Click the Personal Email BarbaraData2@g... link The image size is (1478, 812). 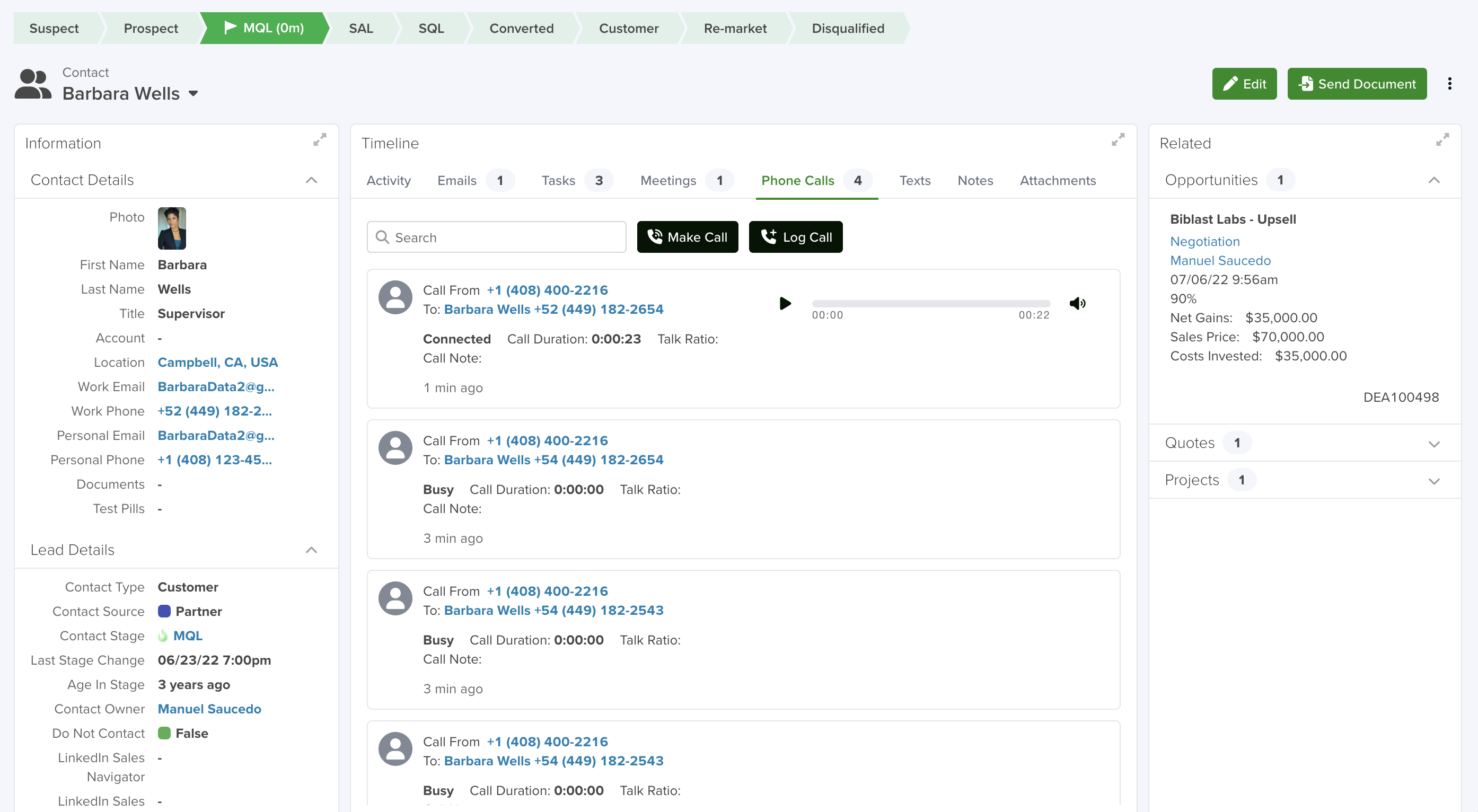216,435
